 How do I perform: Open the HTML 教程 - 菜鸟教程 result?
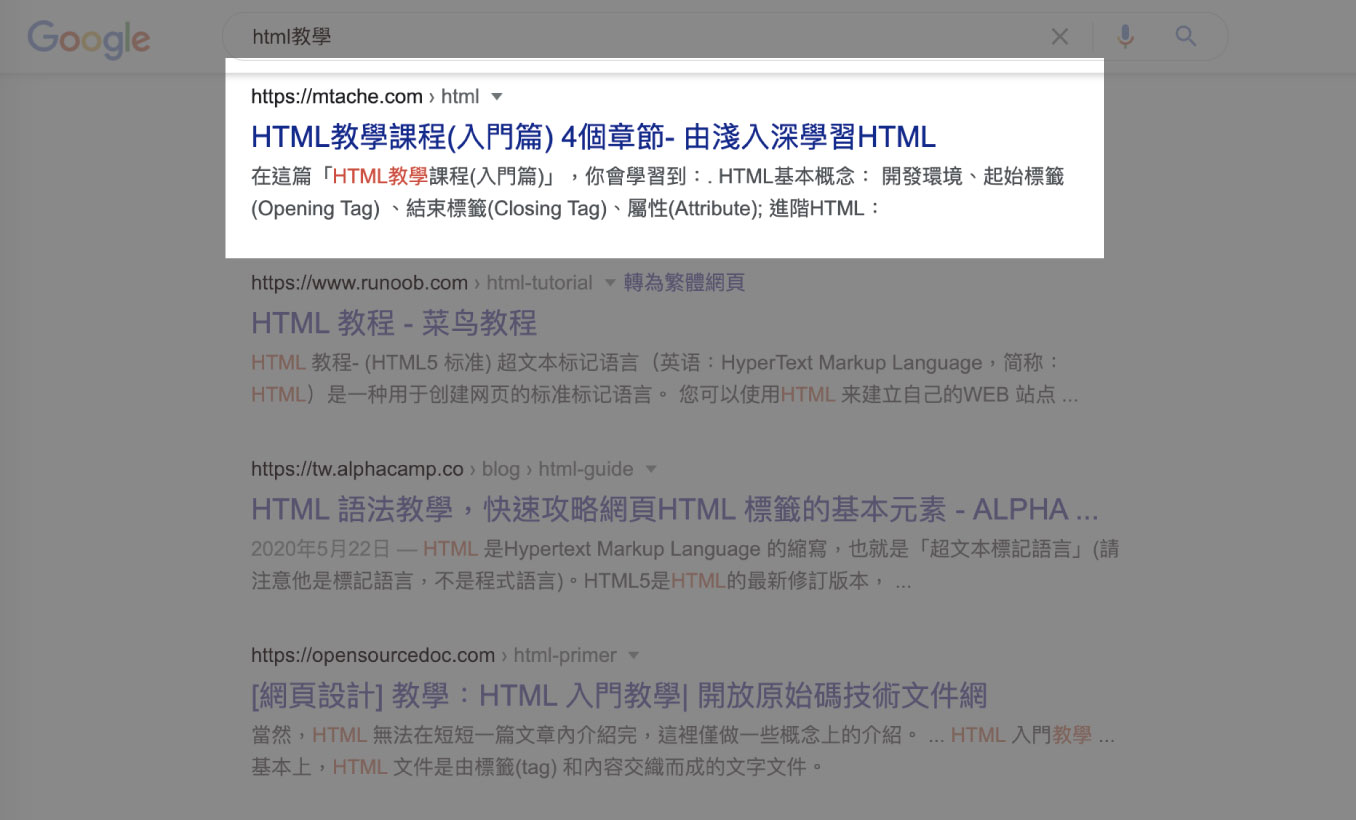[x=393, y=322]
